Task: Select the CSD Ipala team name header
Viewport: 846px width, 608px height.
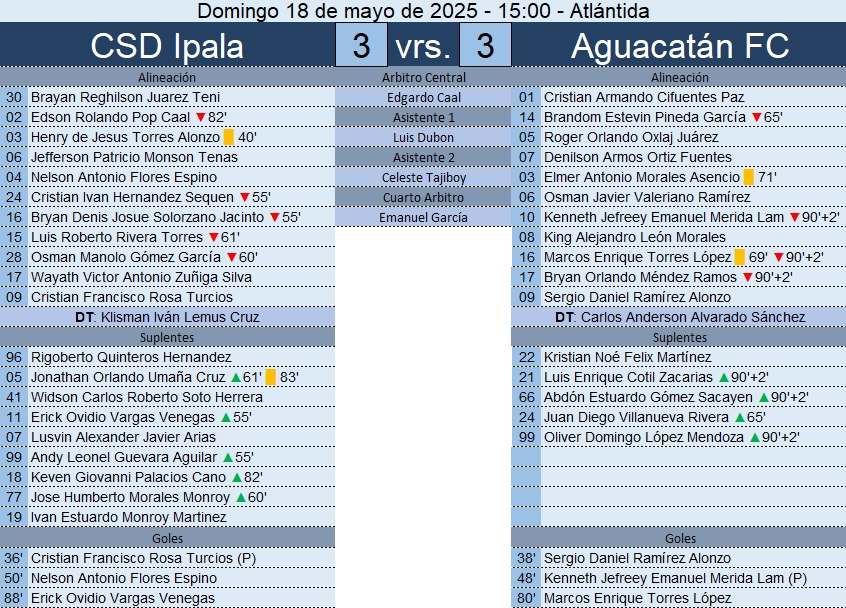Action: click(x=167, y=46)
